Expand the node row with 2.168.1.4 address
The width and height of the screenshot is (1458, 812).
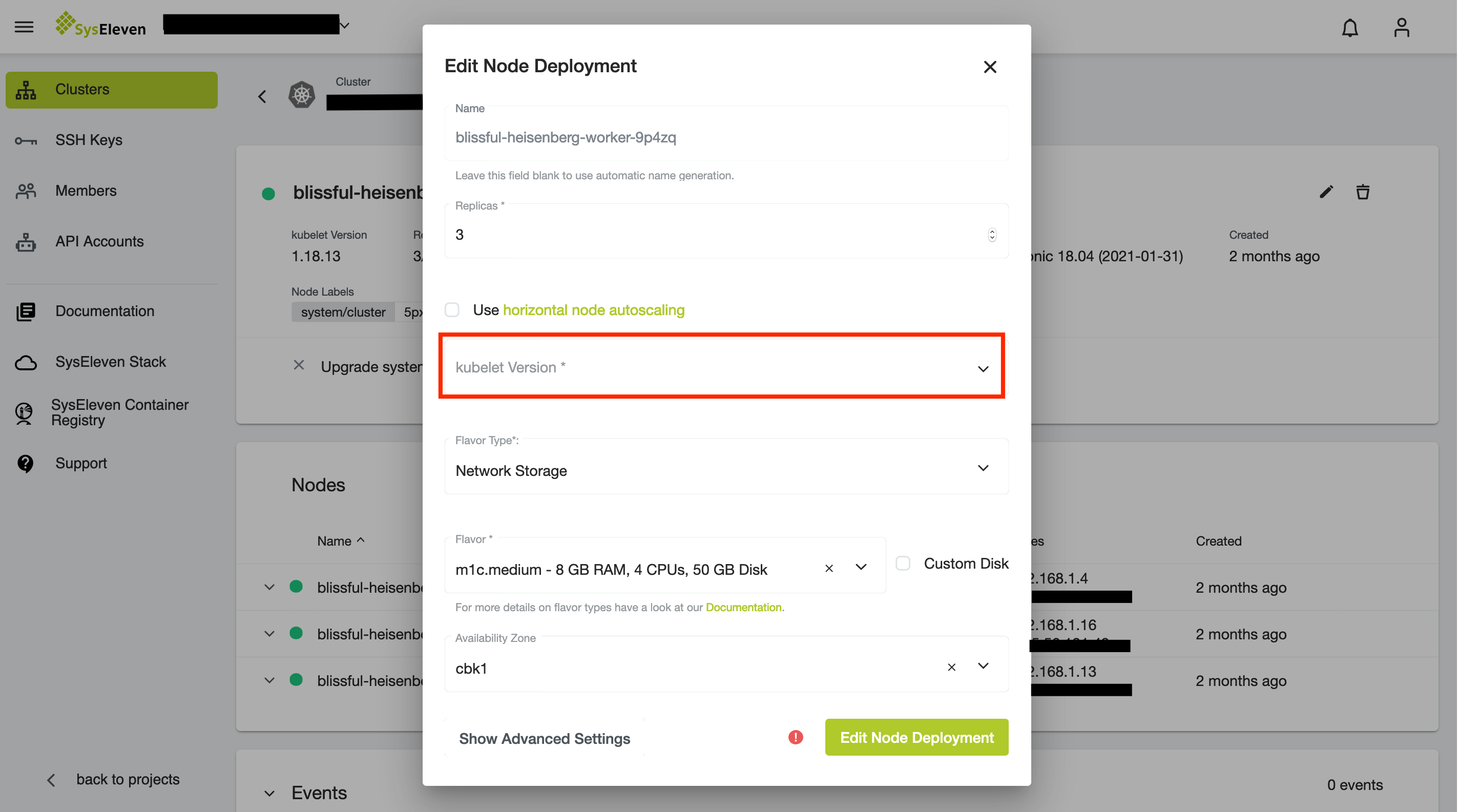pos(269,587)
